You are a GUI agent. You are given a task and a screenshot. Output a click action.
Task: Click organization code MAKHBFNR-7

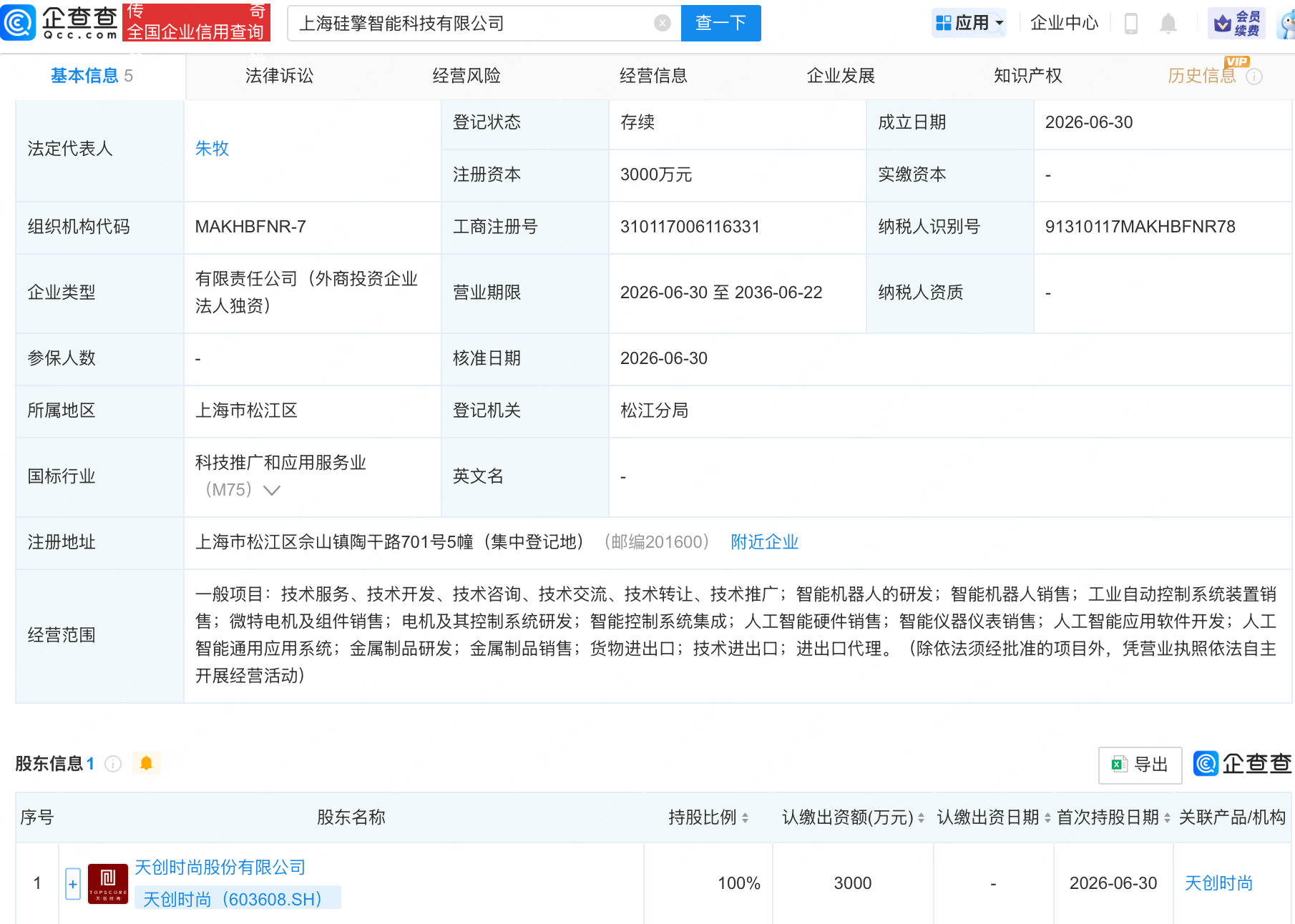pyautogui.click(x=250, y=227)
